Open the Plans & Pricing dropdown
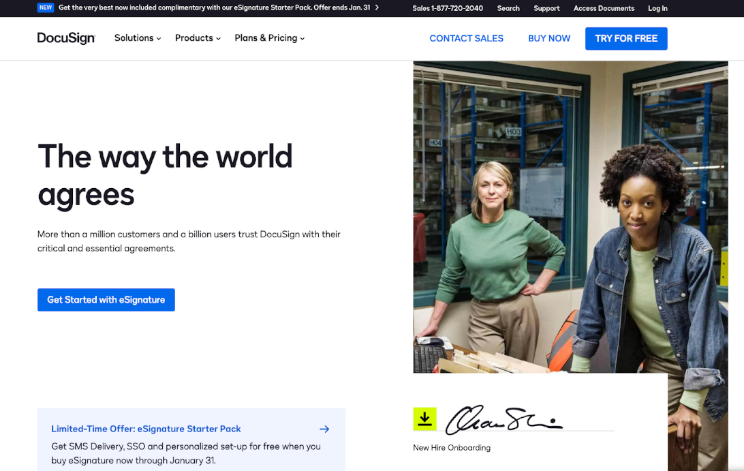744x471 pixels. point(270,38)
